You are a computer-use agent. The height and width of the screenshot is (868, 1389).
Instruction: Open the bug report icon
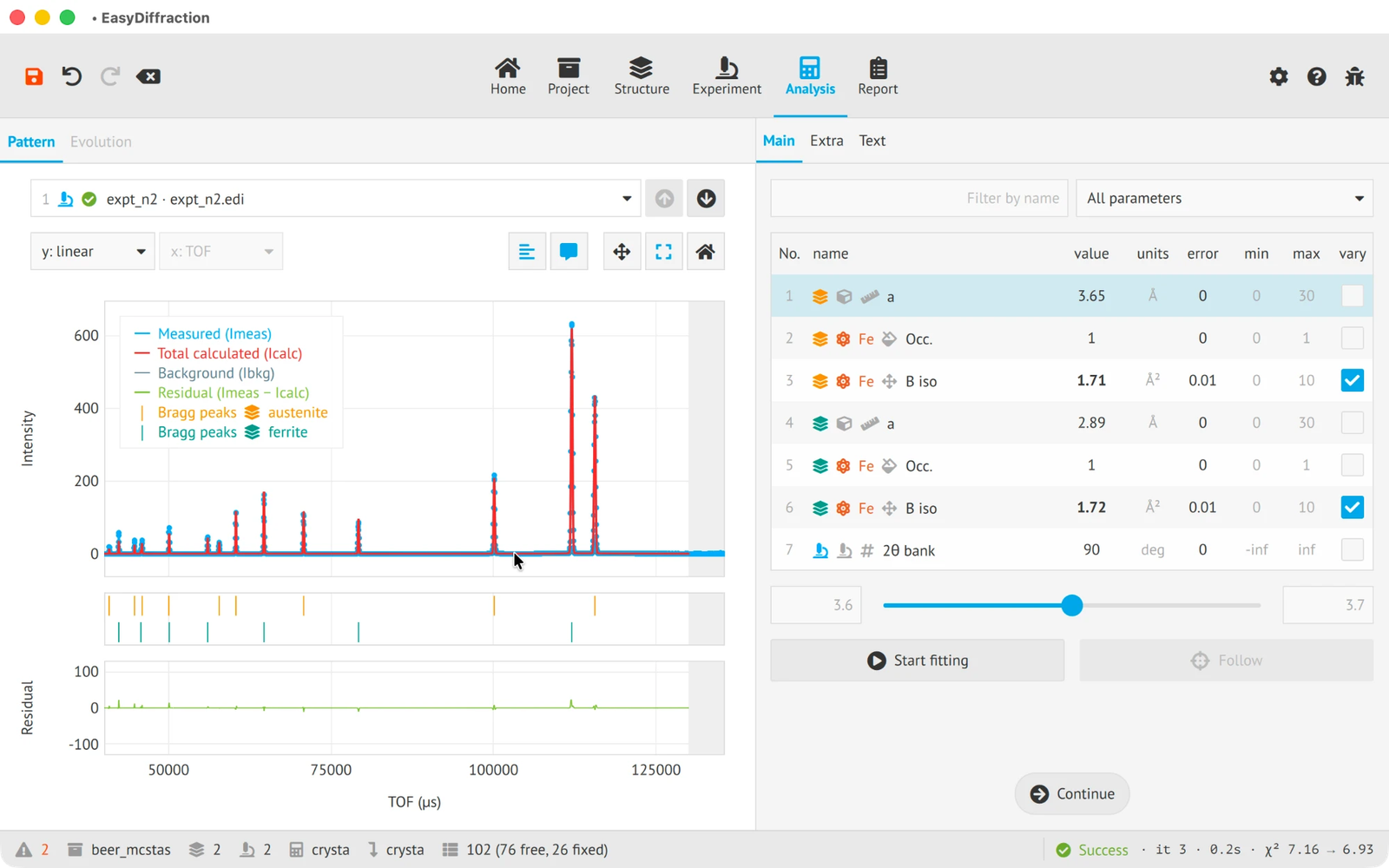(x=1354, y=76)
